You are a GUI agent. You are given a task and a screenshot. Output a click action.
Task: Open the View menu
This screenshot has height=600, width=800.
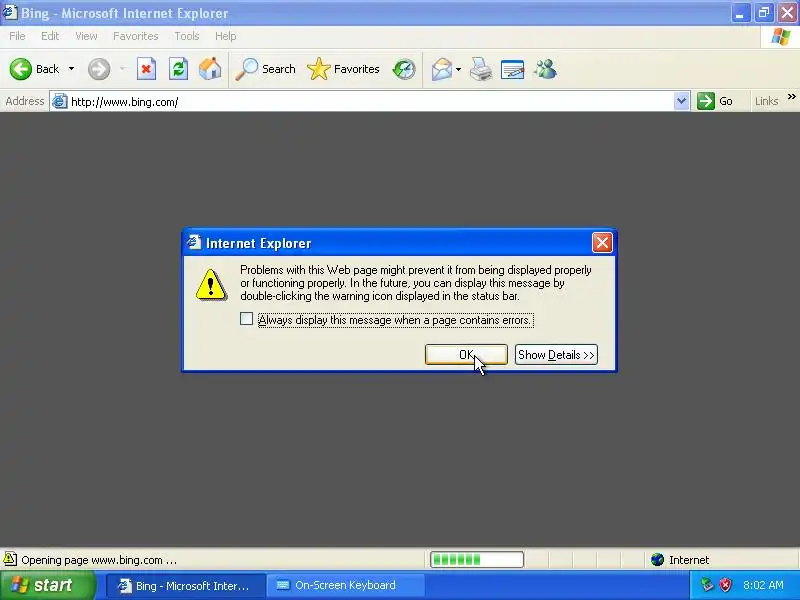[86, 36]
